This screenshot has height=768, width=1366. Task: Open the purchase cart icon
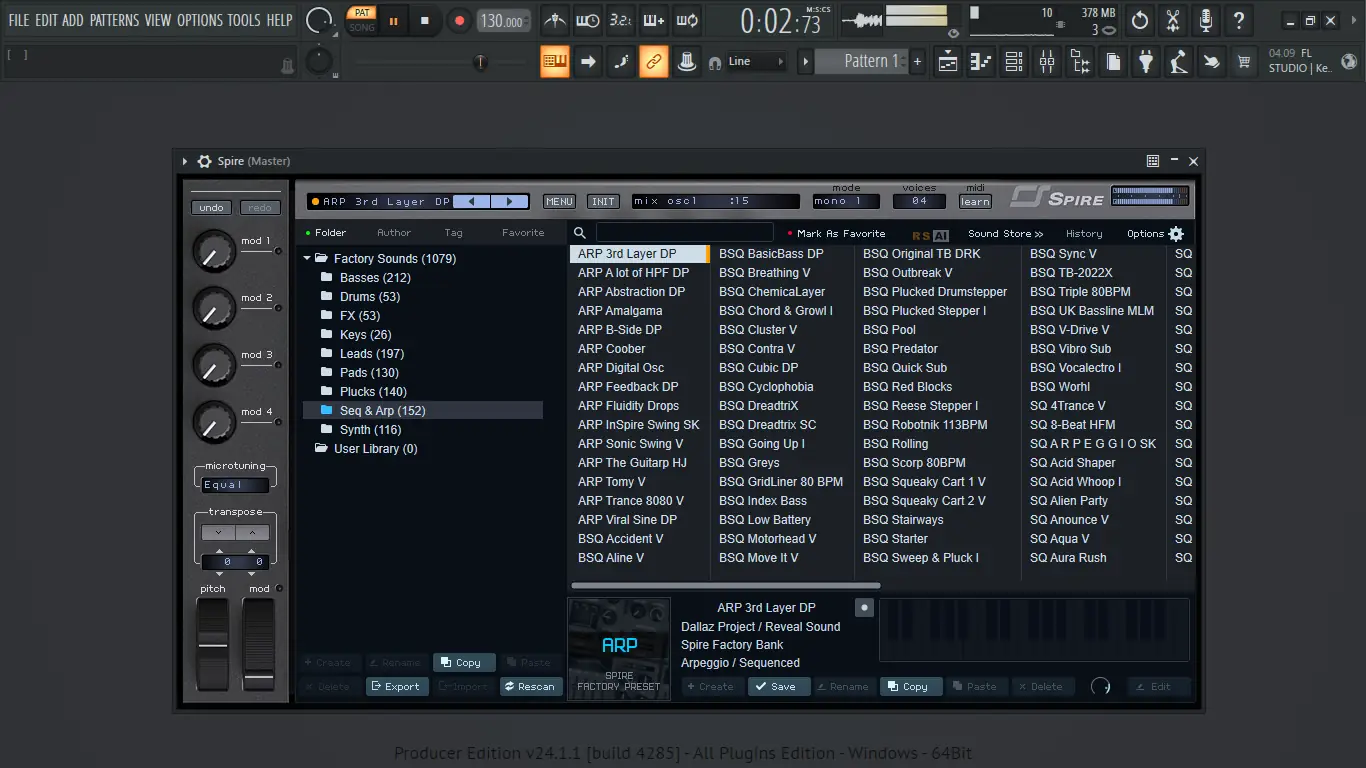1243,61
